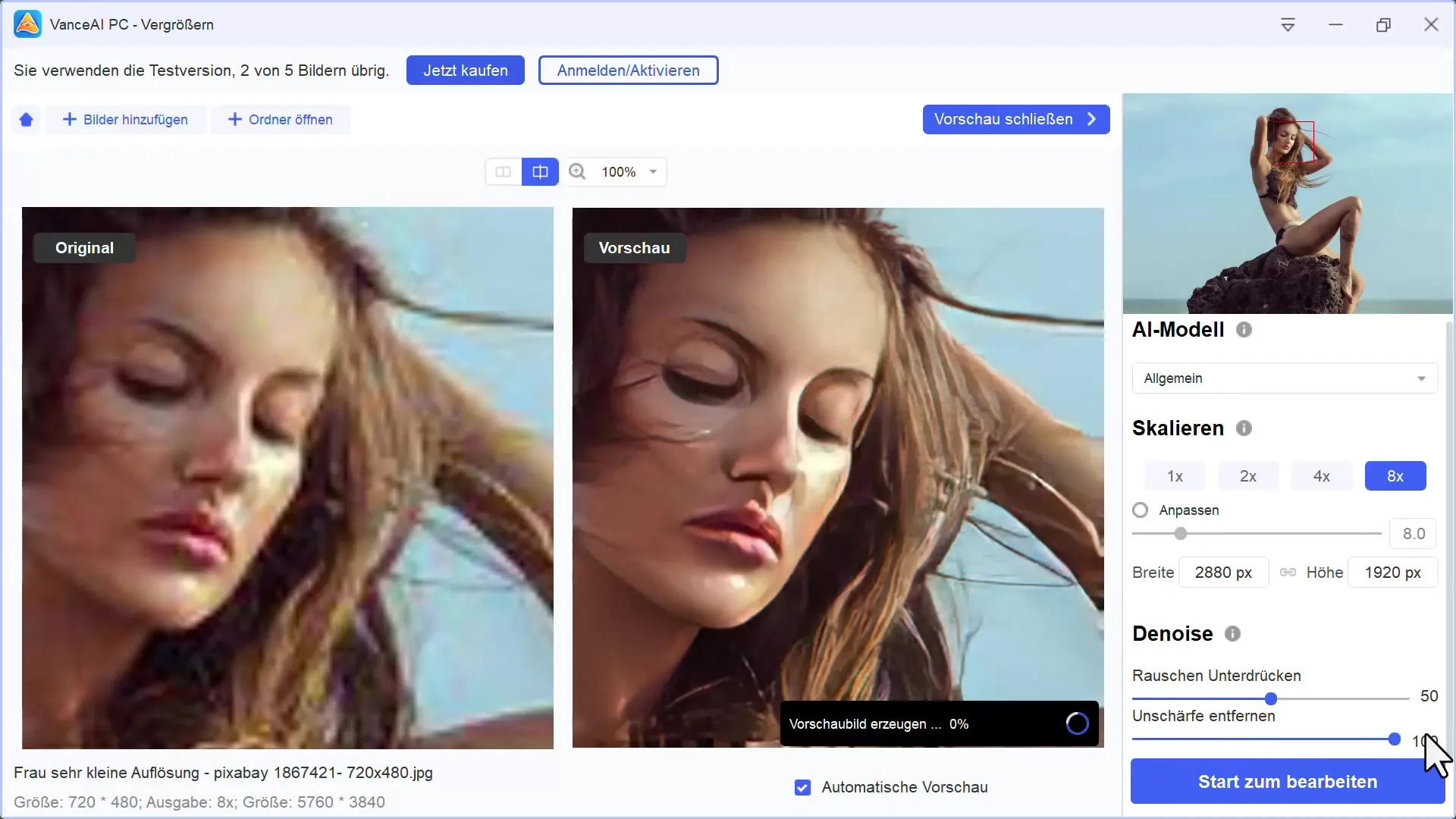The height and width of the screenshot is (819, 1456).
Task: Choose 4x scaling
Action: click(1322, 476)
